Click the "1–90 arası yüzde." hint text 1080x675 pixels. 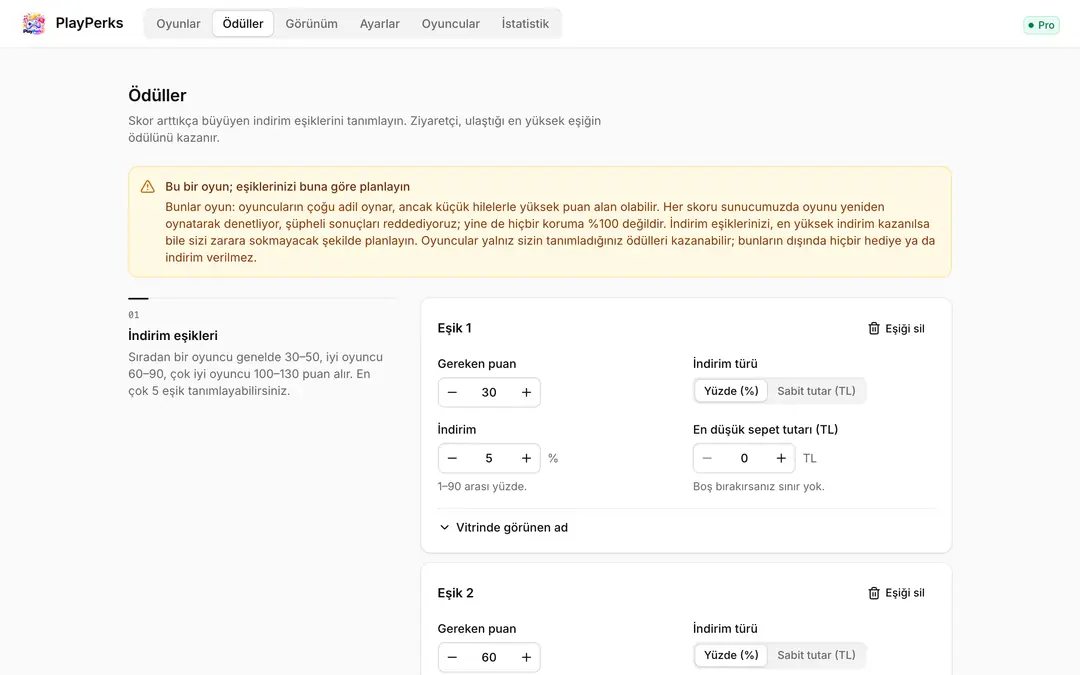(482, 486)
